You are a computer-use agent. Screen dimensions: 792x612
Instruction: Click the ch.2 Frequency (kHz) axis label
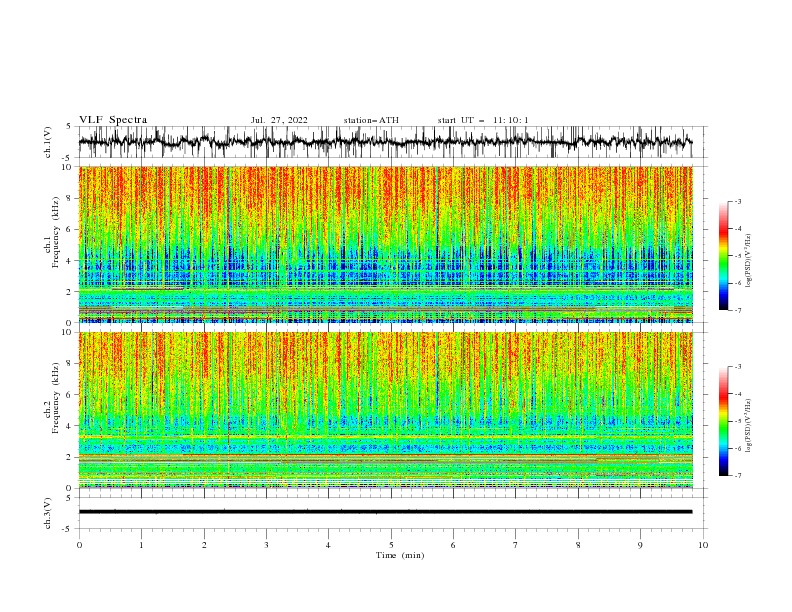point(52,397)
